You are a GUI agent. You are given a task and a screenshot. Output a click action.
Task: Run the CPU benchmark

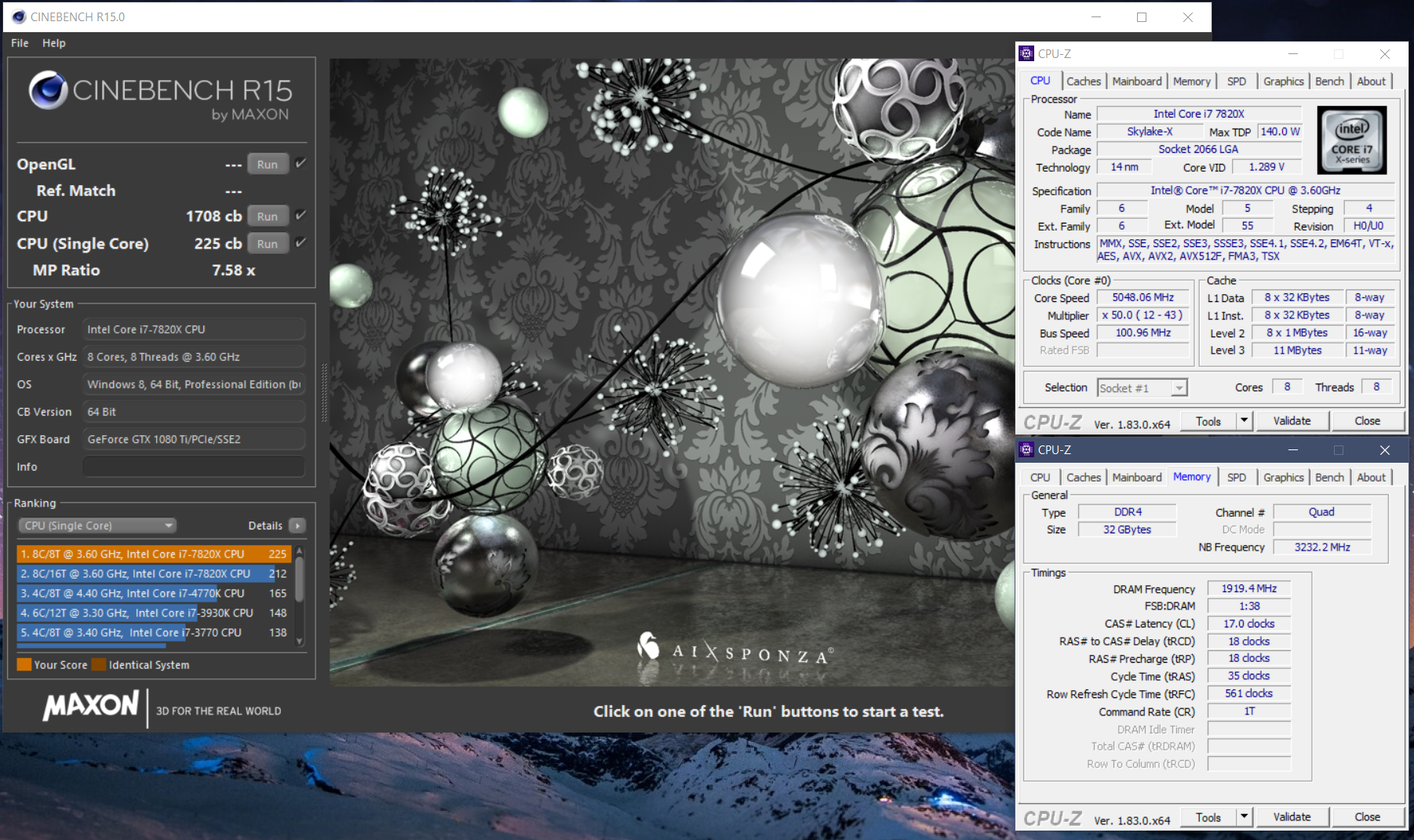coord(268,216)
